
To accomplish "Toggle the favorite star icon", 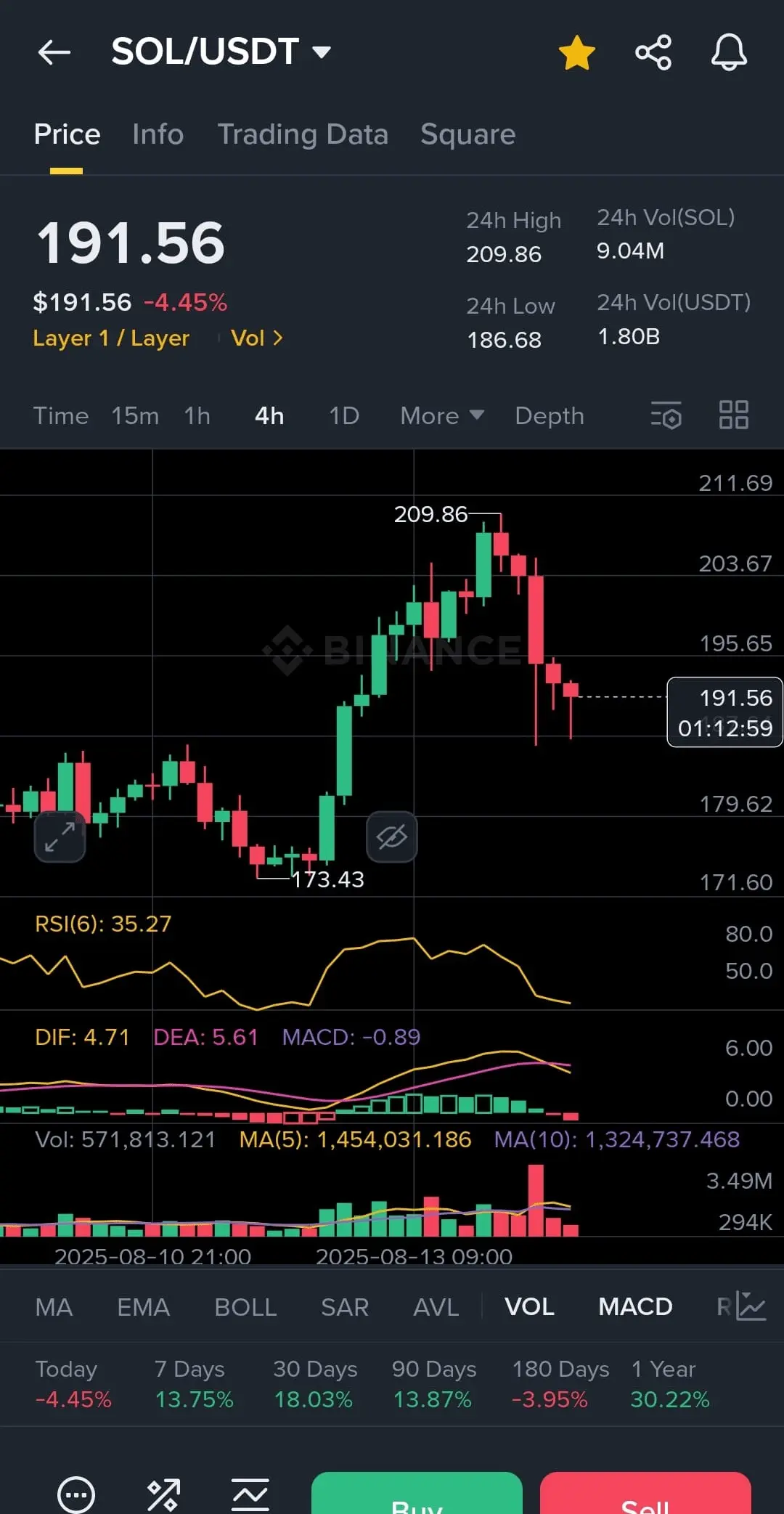I will pos(577,53).
